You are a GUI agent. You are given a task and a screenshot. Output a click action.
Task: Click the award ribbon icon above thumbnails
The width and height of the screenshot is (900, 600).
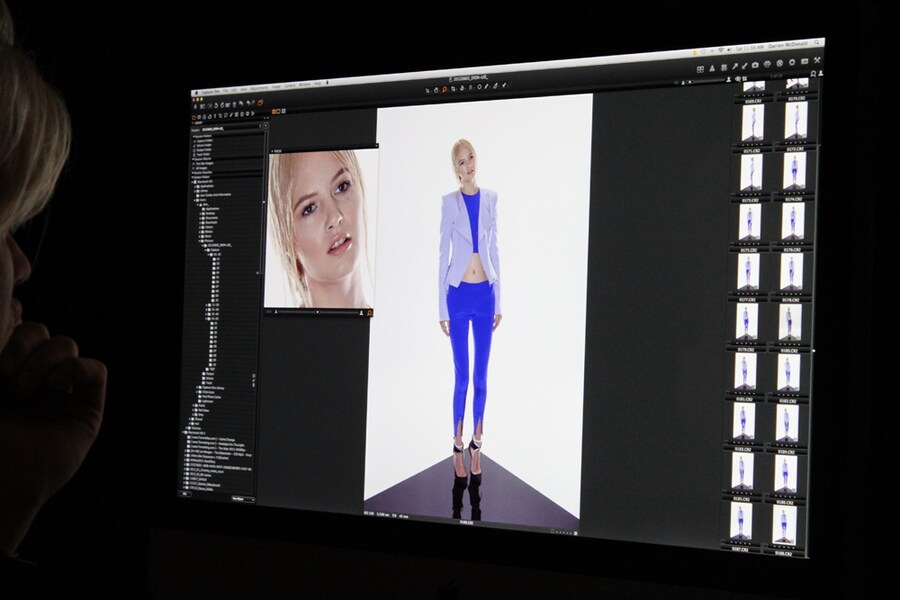[x=813, y=74]
